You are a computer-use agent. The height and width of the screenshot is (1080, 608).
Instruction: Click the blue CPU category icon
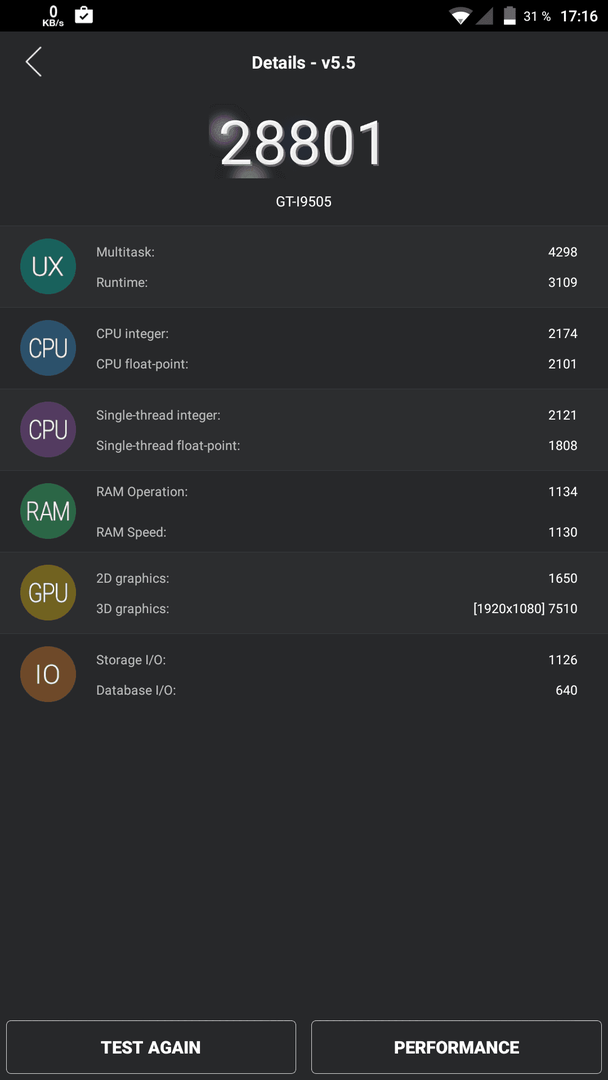pos(48,348)
